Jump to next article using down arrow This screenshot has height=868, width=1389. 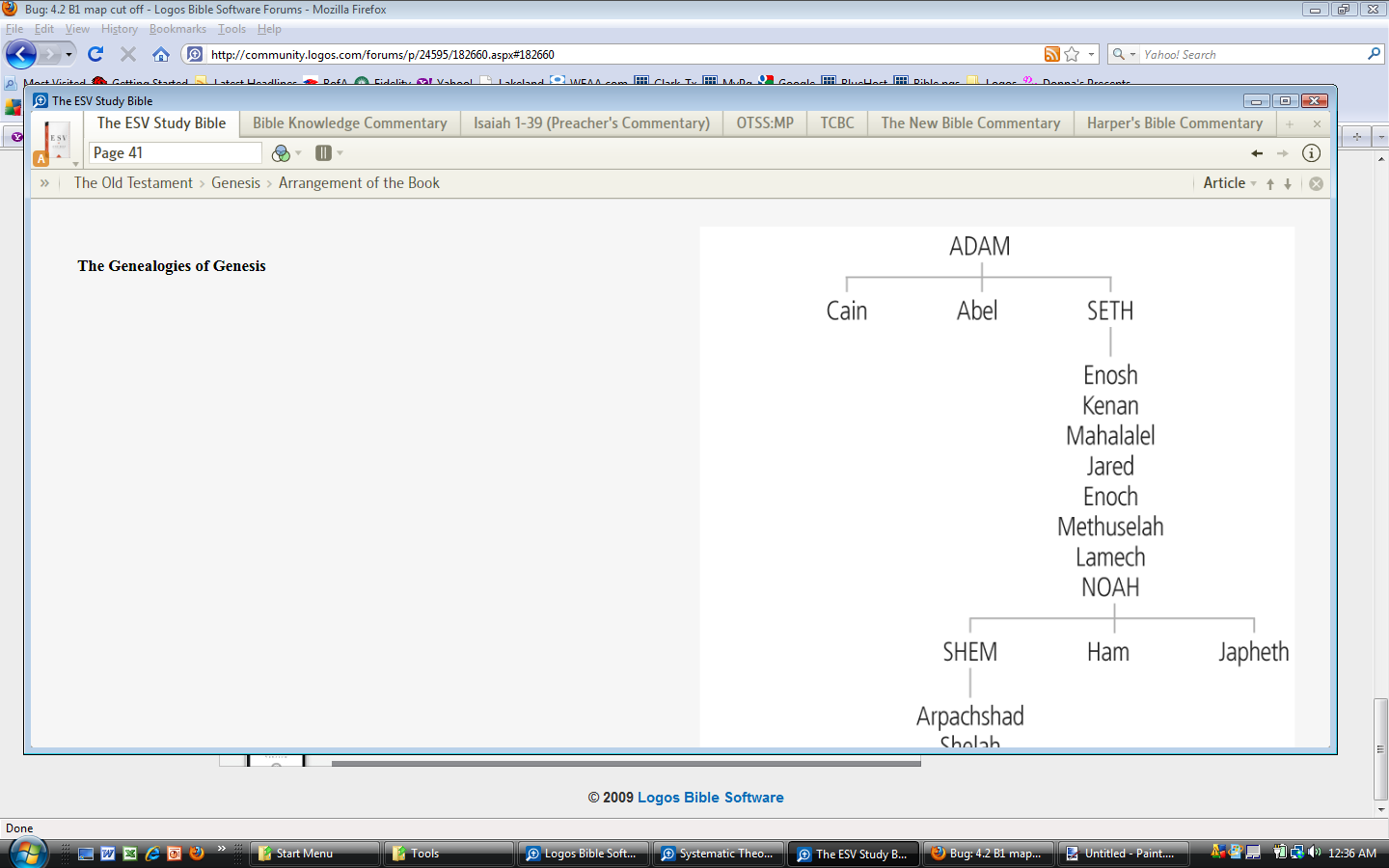1288,183
